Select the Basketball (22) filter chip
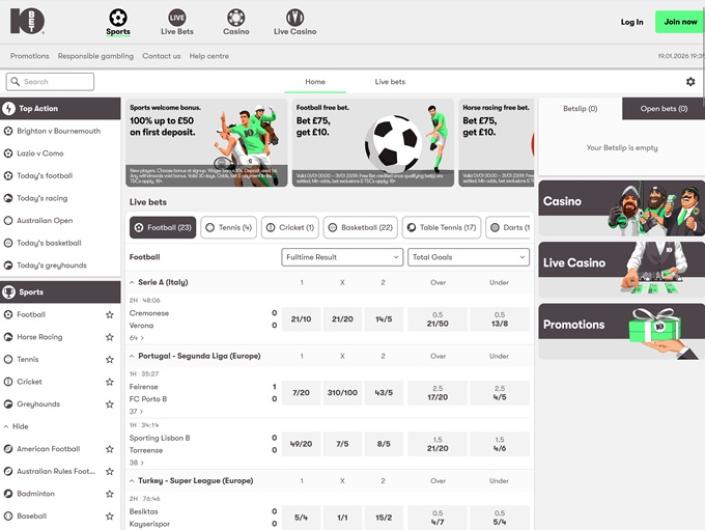Screen dimensions: 705x530 tap(360, 228)
